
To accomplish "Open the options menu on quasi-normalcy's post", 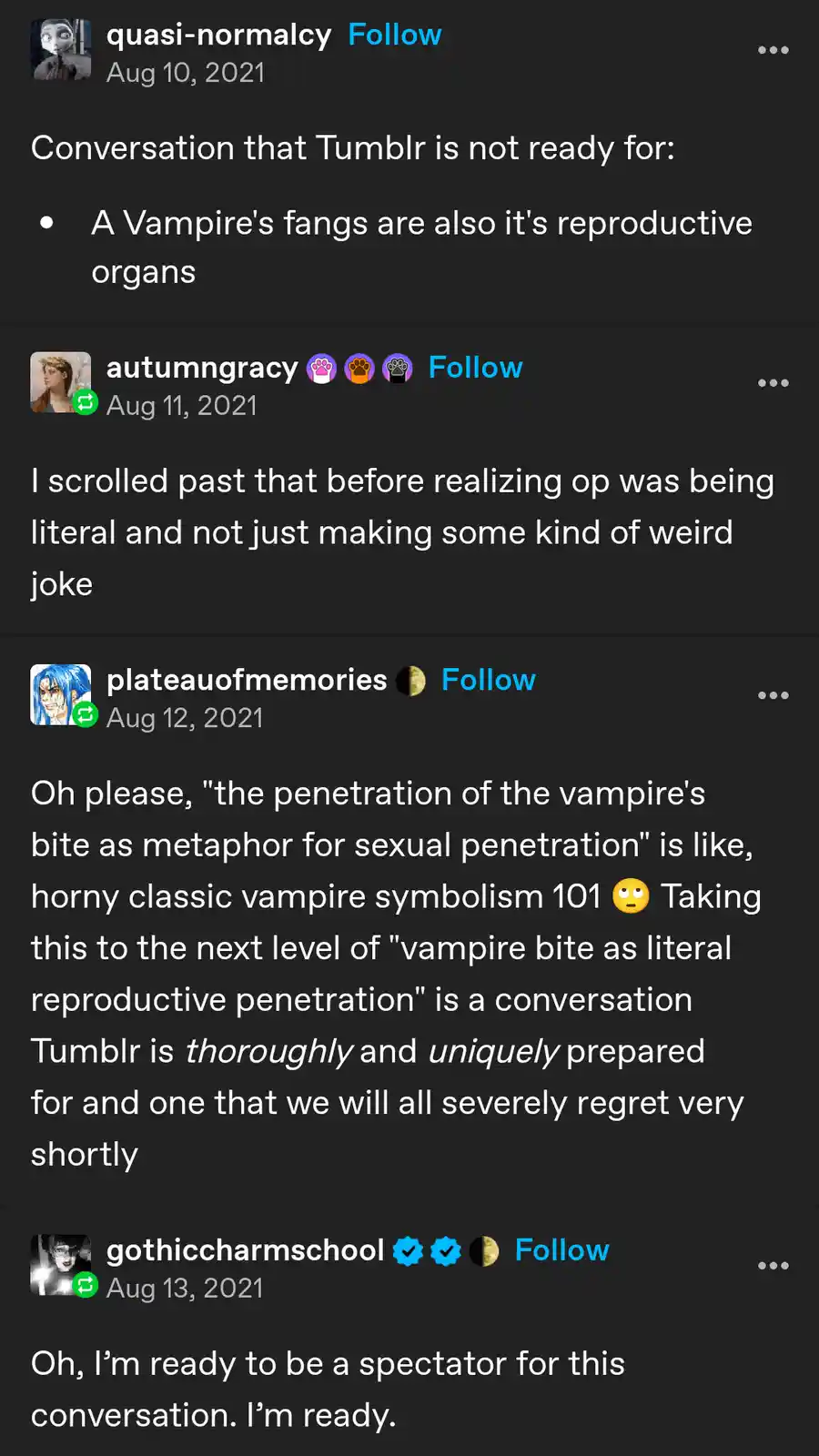I will (773, 50).
